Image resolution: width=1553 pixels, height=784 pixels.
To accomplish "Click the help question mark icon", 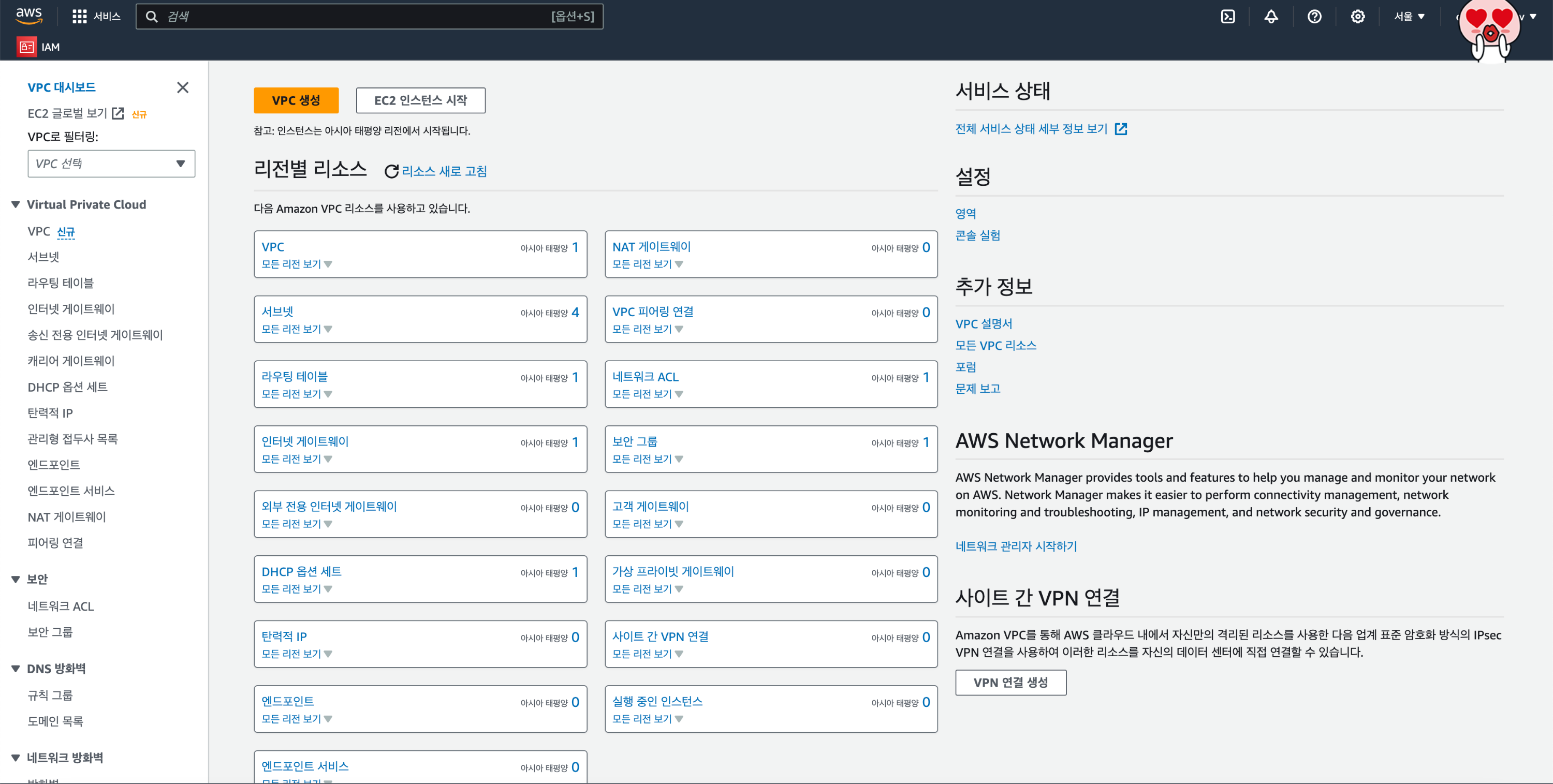I will coord(1314,16).
